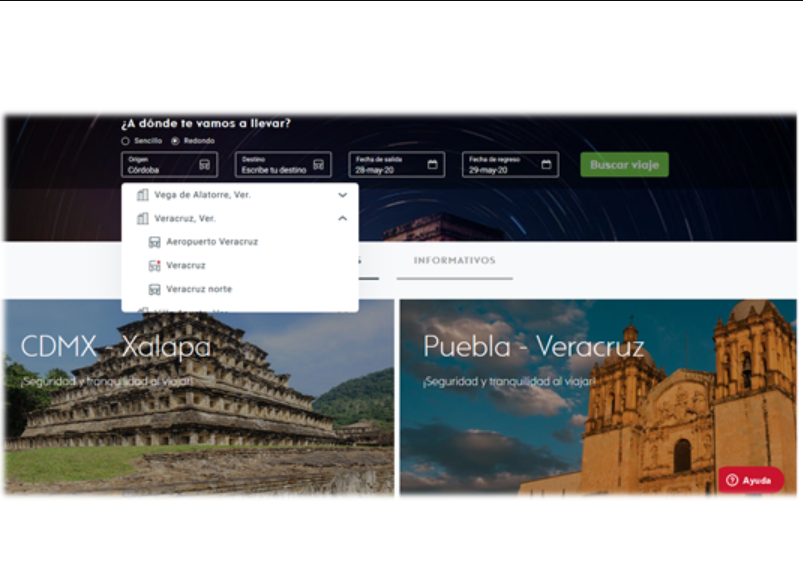Click the bus icon next to Aeropuerto Veracruz
This screenshot has height=575, width=803.
[154, 242]
